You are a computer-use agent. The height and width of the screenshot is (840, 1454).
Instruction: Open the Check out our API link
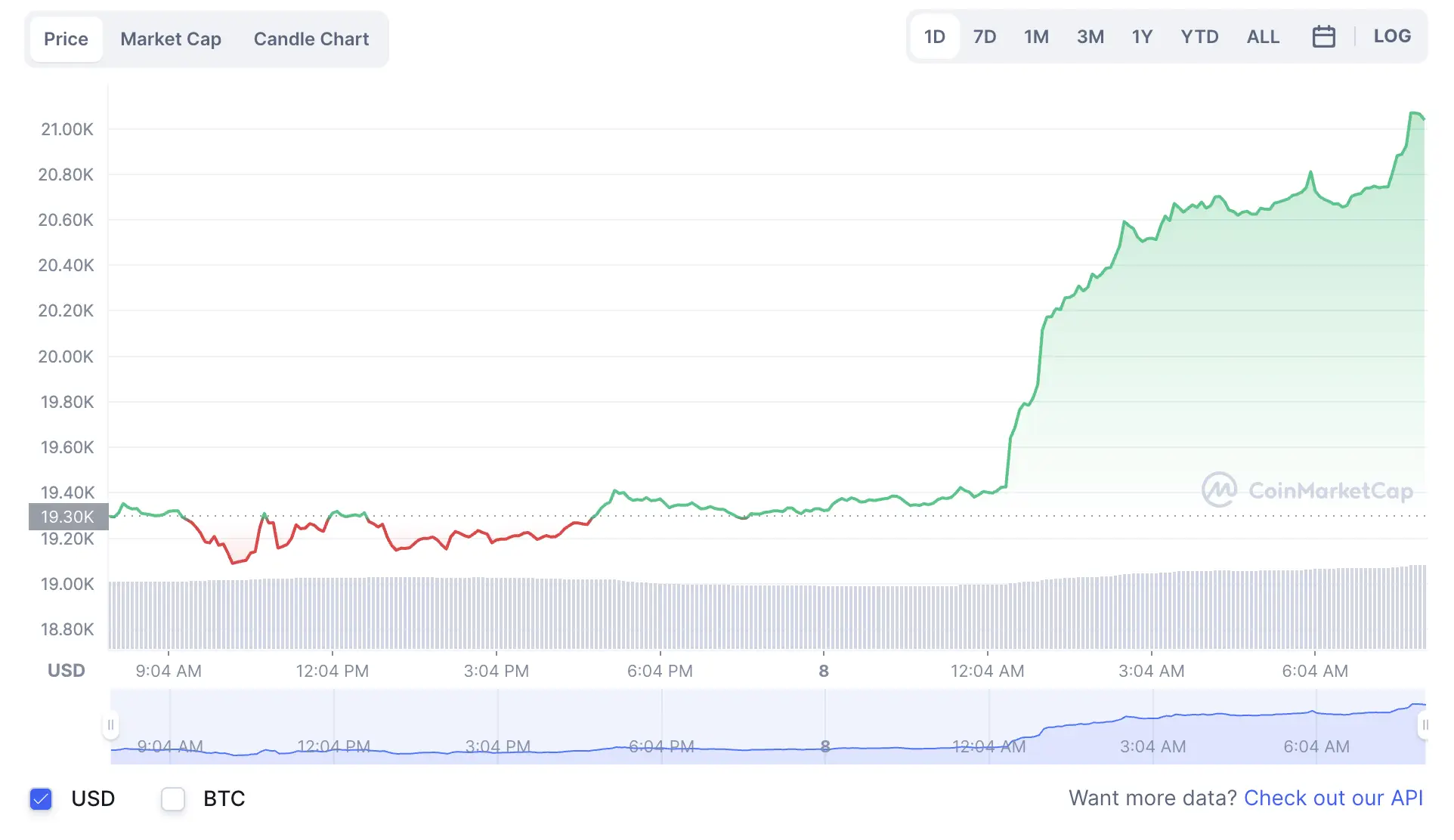click(x=1333, y=798)
